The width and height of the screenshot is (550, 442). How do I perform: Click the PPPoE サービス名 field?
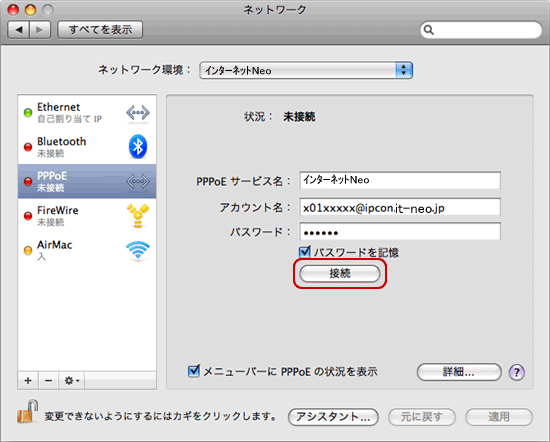coord(400,180)
